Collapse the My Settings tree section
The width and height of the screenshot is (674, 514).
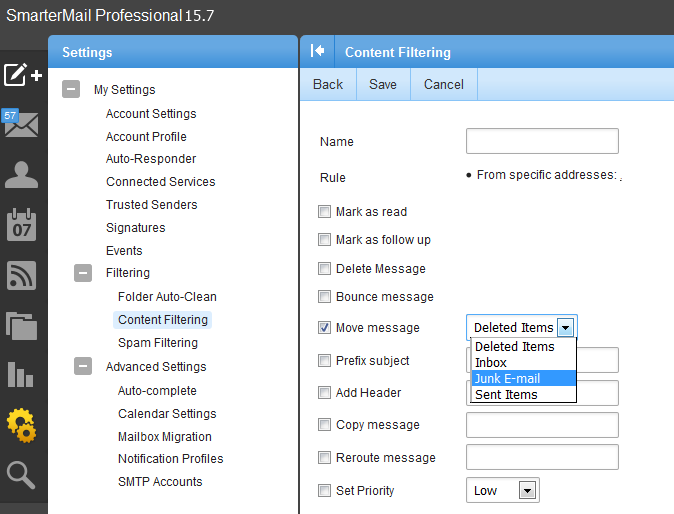point(71,90)
